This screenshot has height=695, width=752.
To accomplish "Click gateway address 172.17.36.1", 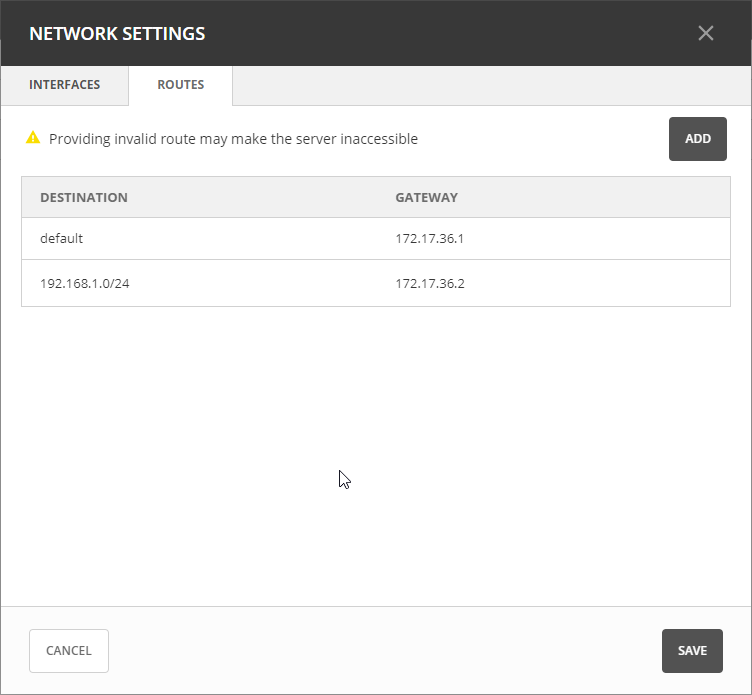I will click(430, 239).
